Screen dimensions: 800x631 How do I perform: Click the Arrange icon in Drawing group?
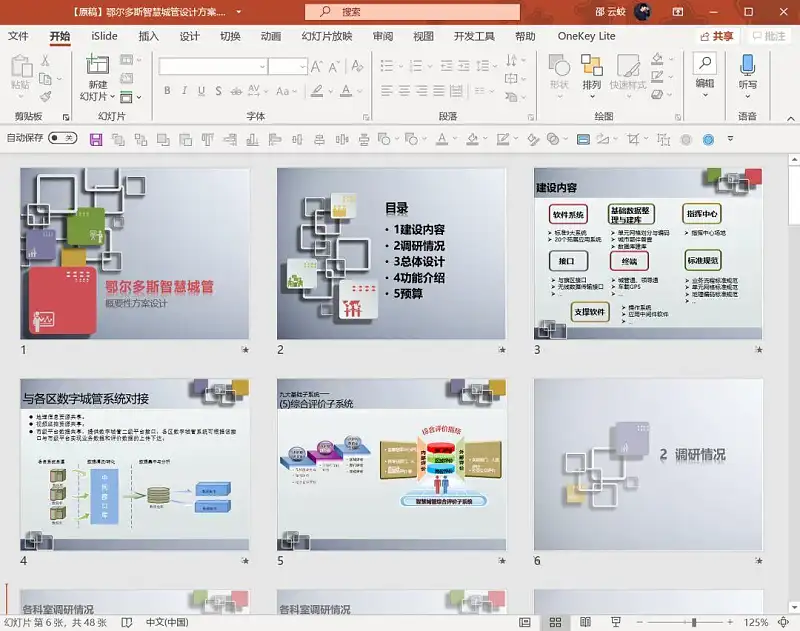pos(592,65)
